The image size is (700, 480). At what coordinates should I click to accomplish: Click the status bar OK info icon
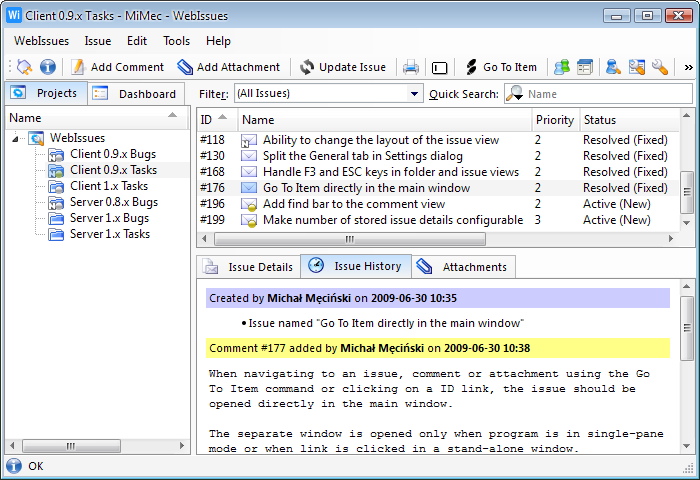[14, 466]
